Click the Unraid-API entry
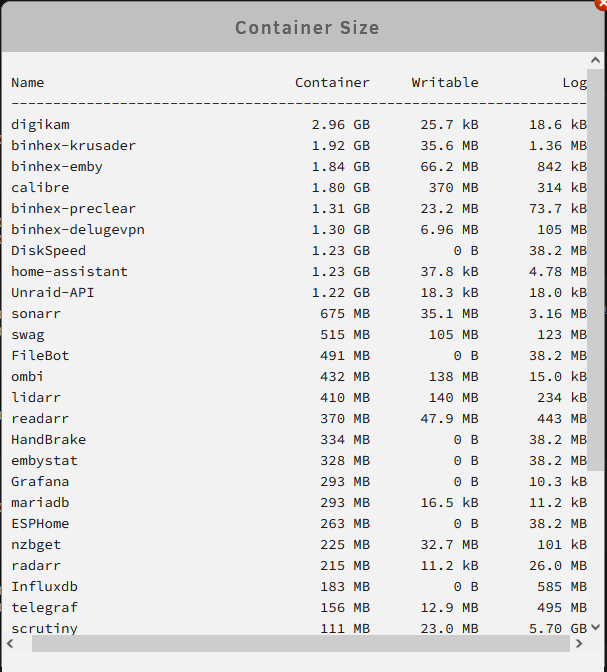607x672 pixels. tap(53, 293)
